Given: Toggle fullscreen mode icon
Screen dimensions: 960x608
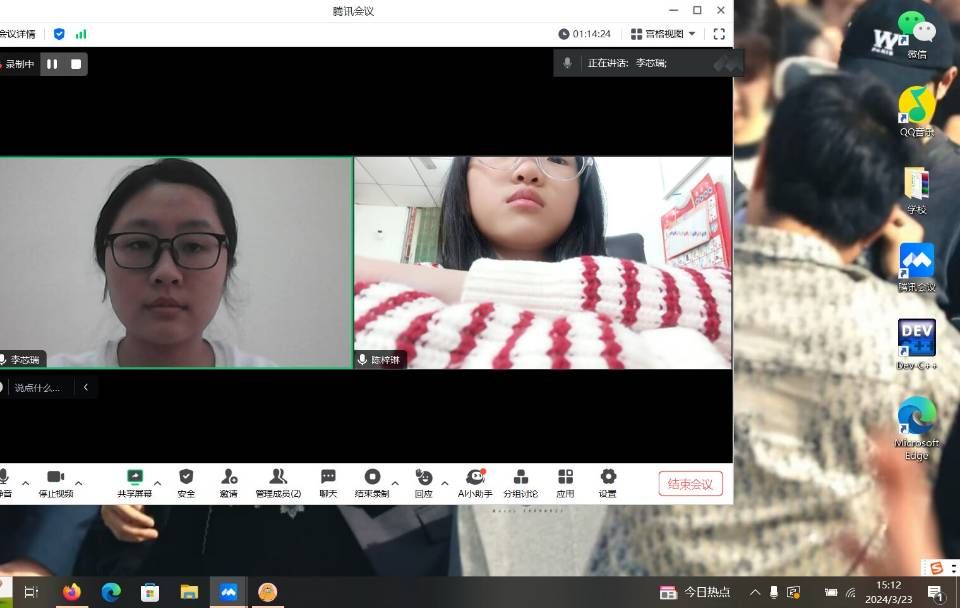Looking at the screenshot, I should tap(719, 34).
